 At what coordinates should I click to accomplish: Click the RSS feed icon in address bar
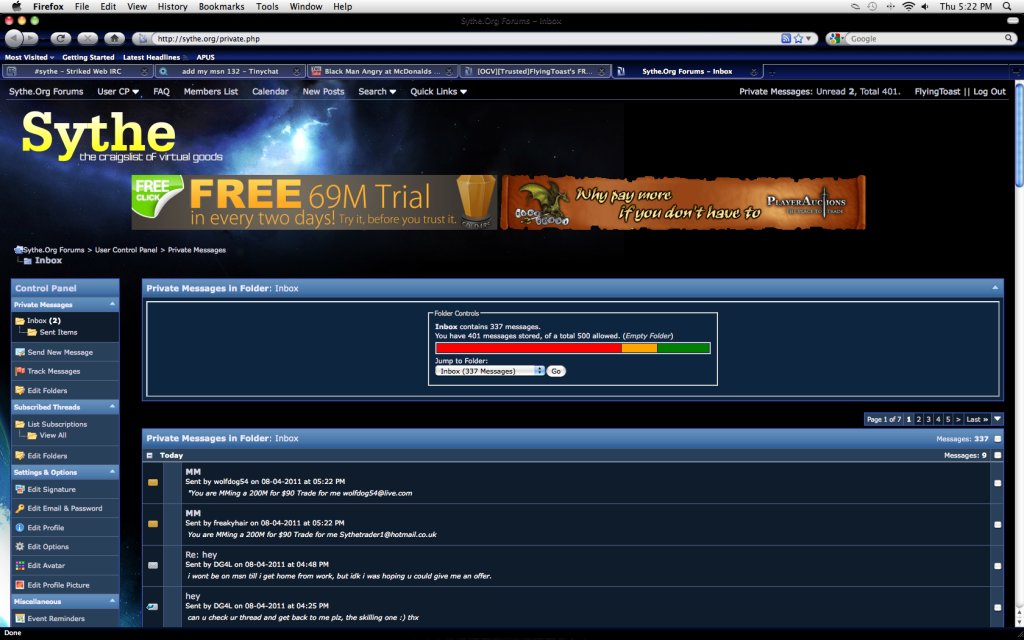(786, 39)
